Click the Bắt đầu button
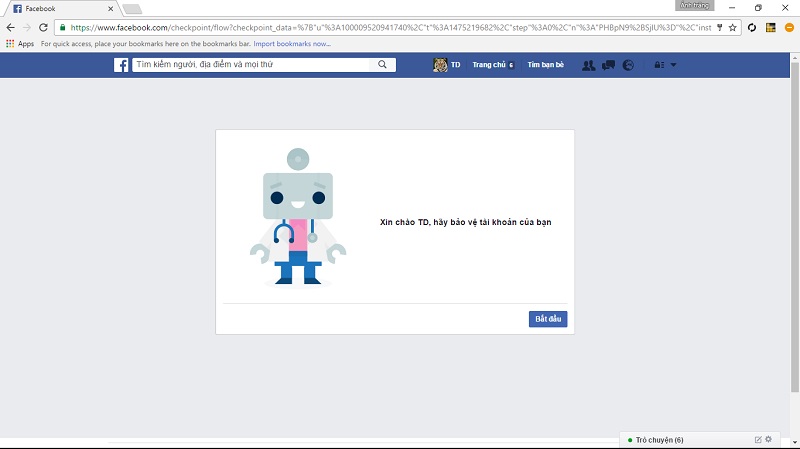The width and height of the screenshot is (800, 449). [548, 319]
